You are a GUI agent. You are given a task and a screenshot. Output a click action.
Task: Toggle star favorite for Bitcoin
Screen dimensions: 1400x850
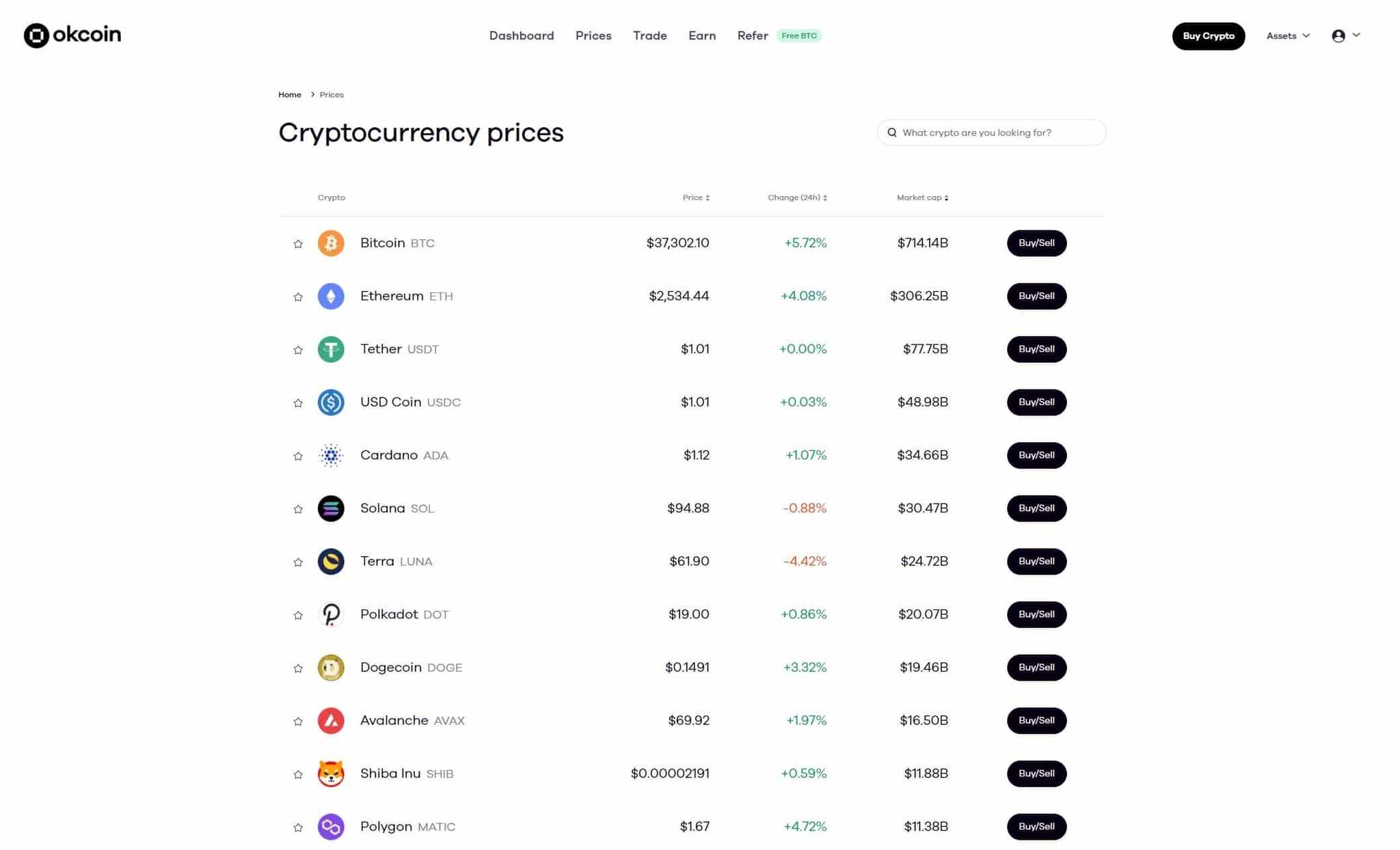[x=297, y=244]
